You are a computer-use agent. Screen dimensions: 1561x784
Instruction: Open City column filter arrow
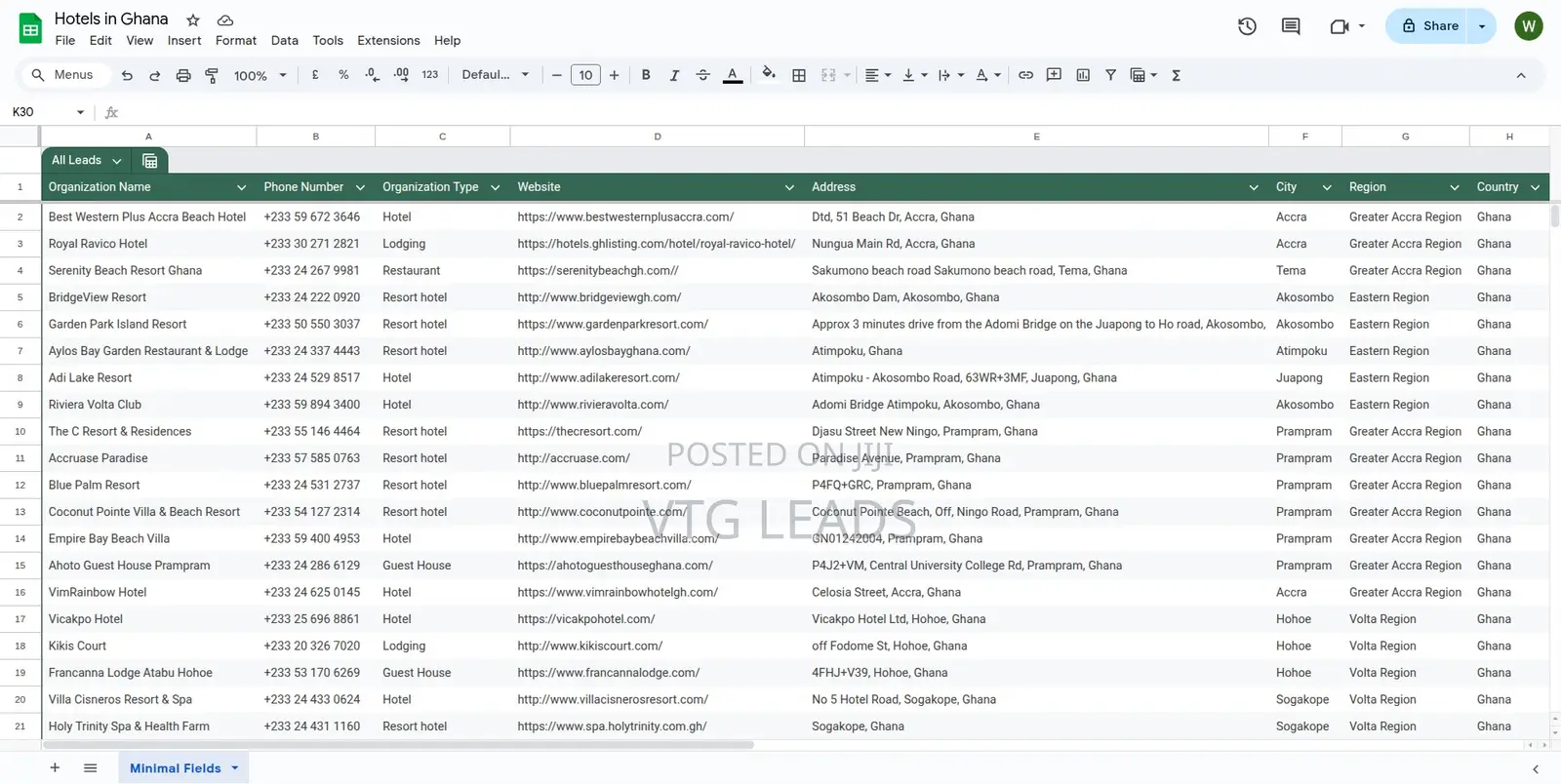1327,187
